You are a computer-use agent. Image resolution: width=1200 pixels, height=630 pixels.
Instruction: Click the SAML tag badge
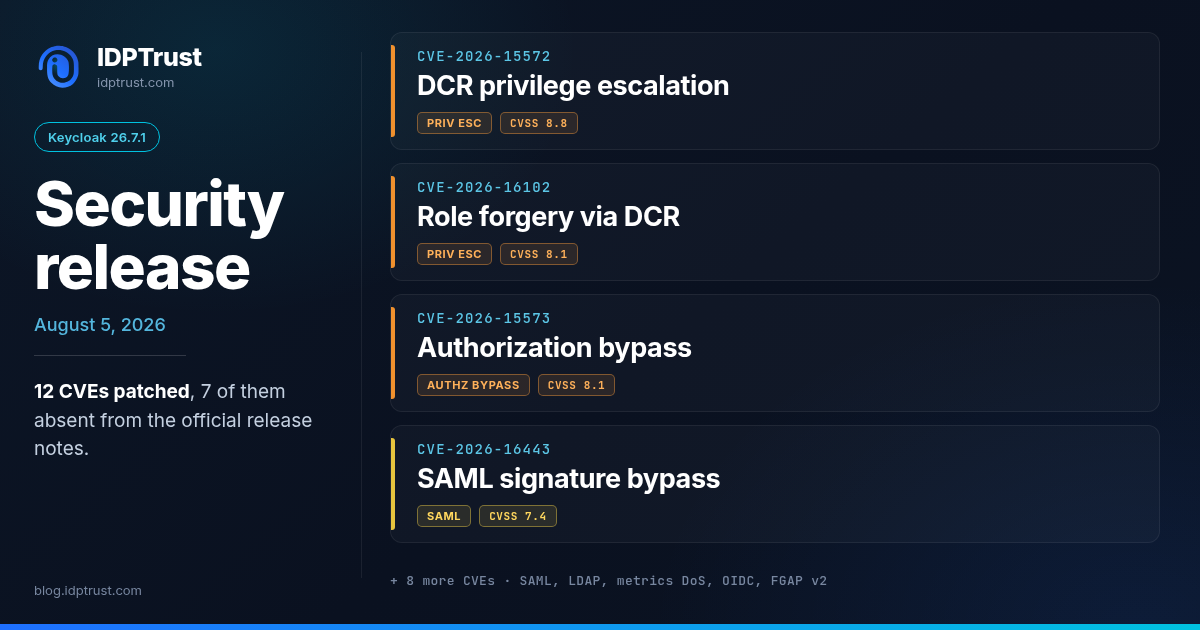[x=444, y=516]
